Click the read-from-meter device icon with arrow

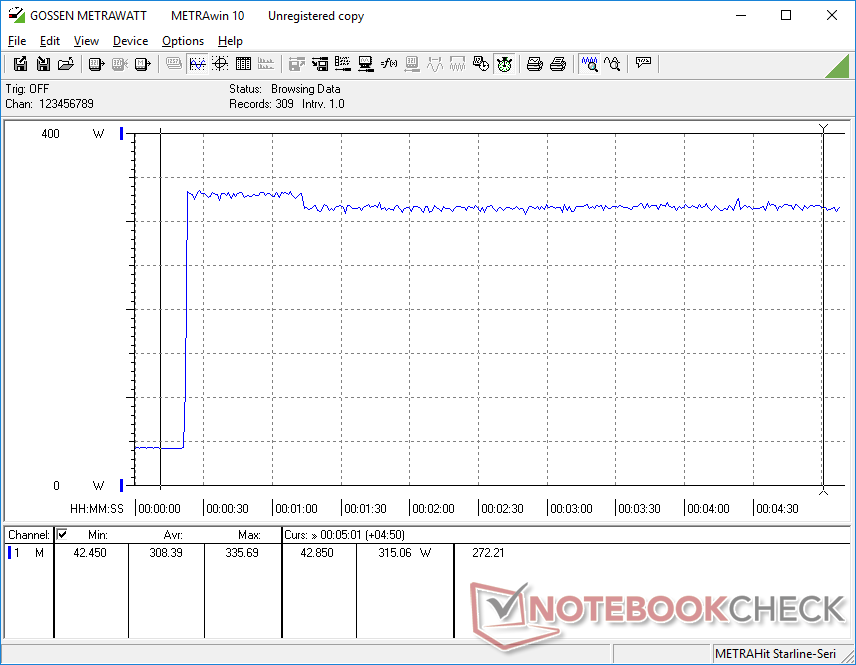click(x=96, y=64)
